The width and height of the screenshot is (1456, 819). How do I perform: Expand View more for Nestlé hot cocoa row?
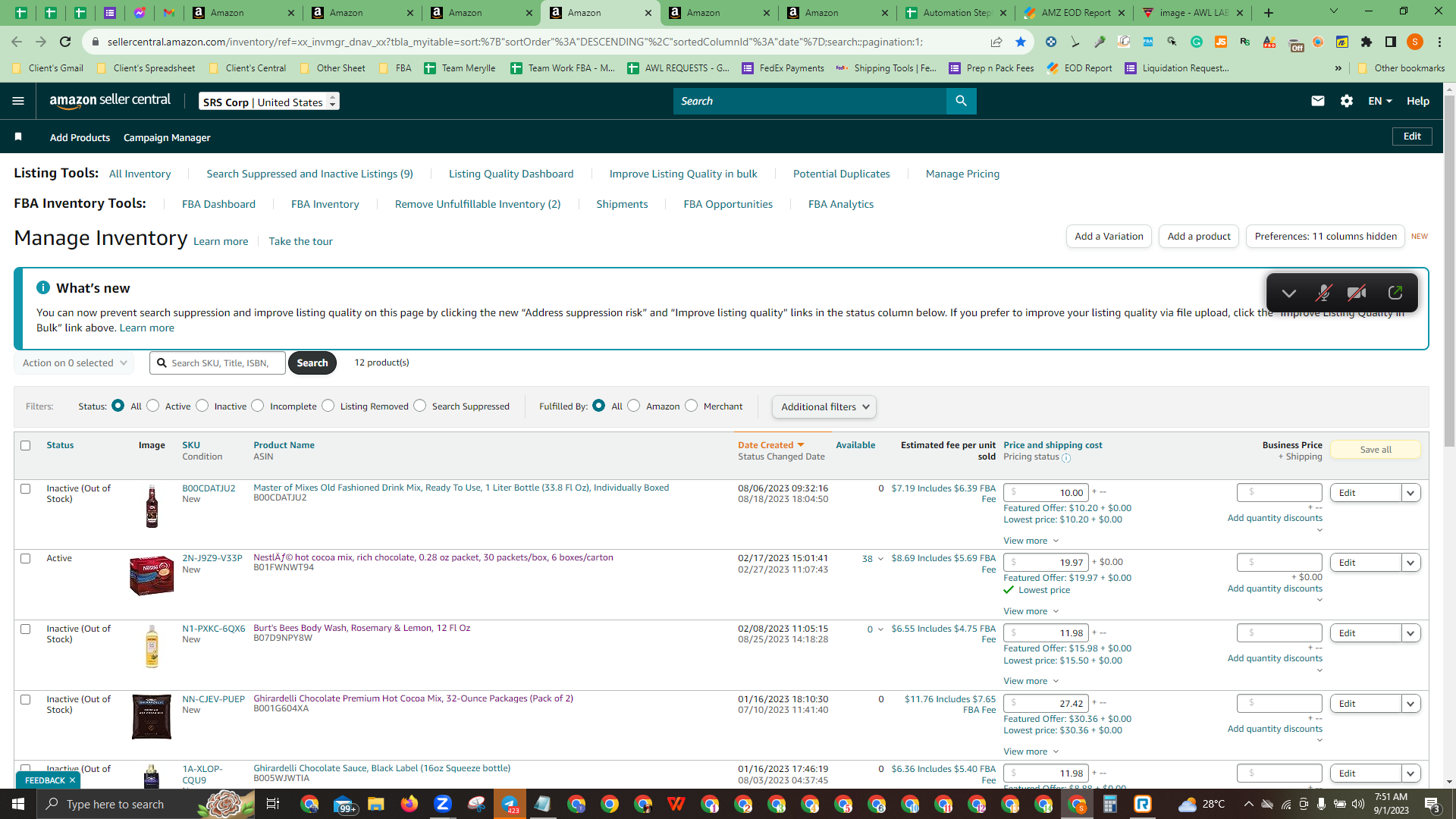click(x=1031, y=611)
